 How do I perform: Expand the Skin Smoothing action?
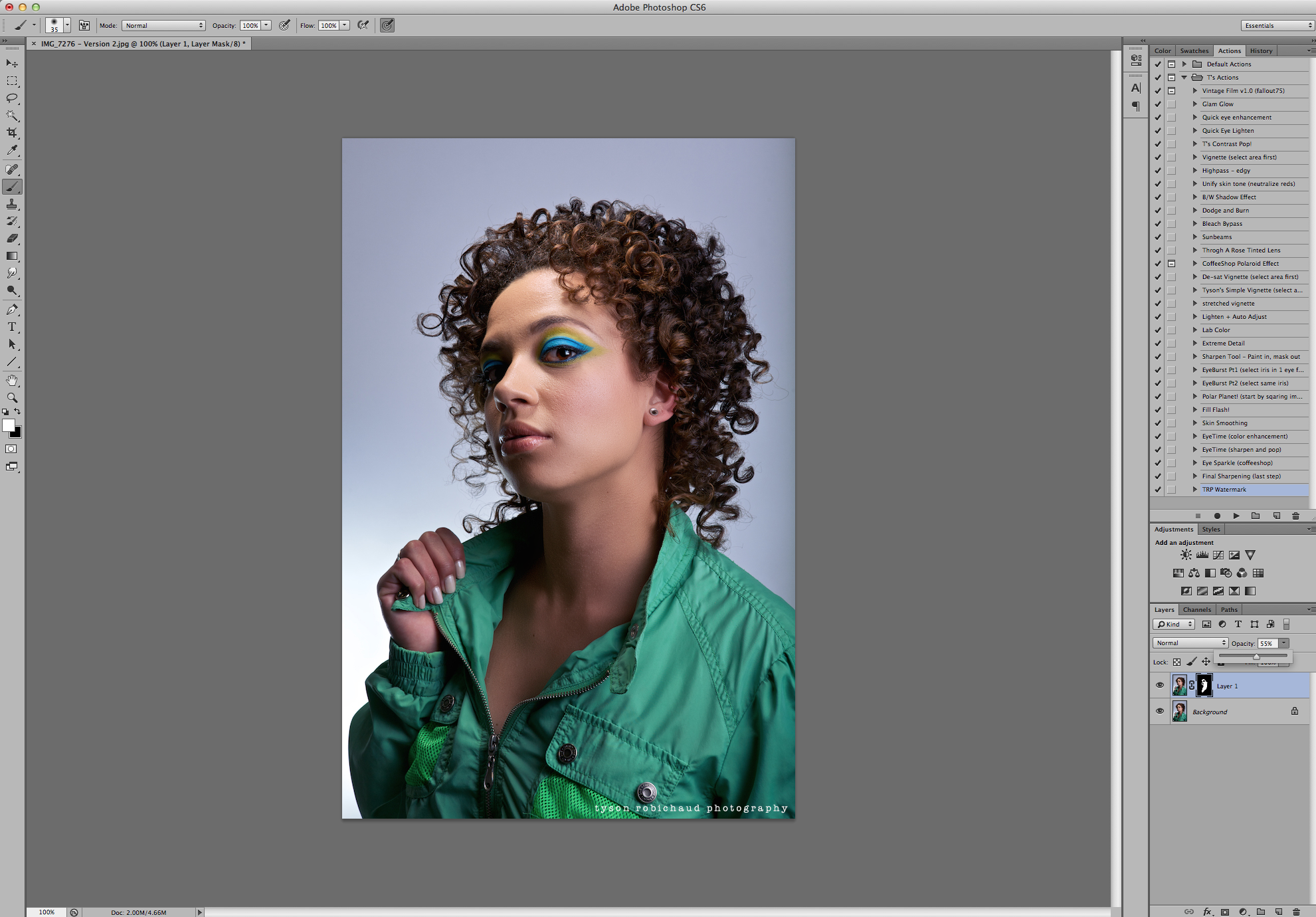coord(1195,423)
